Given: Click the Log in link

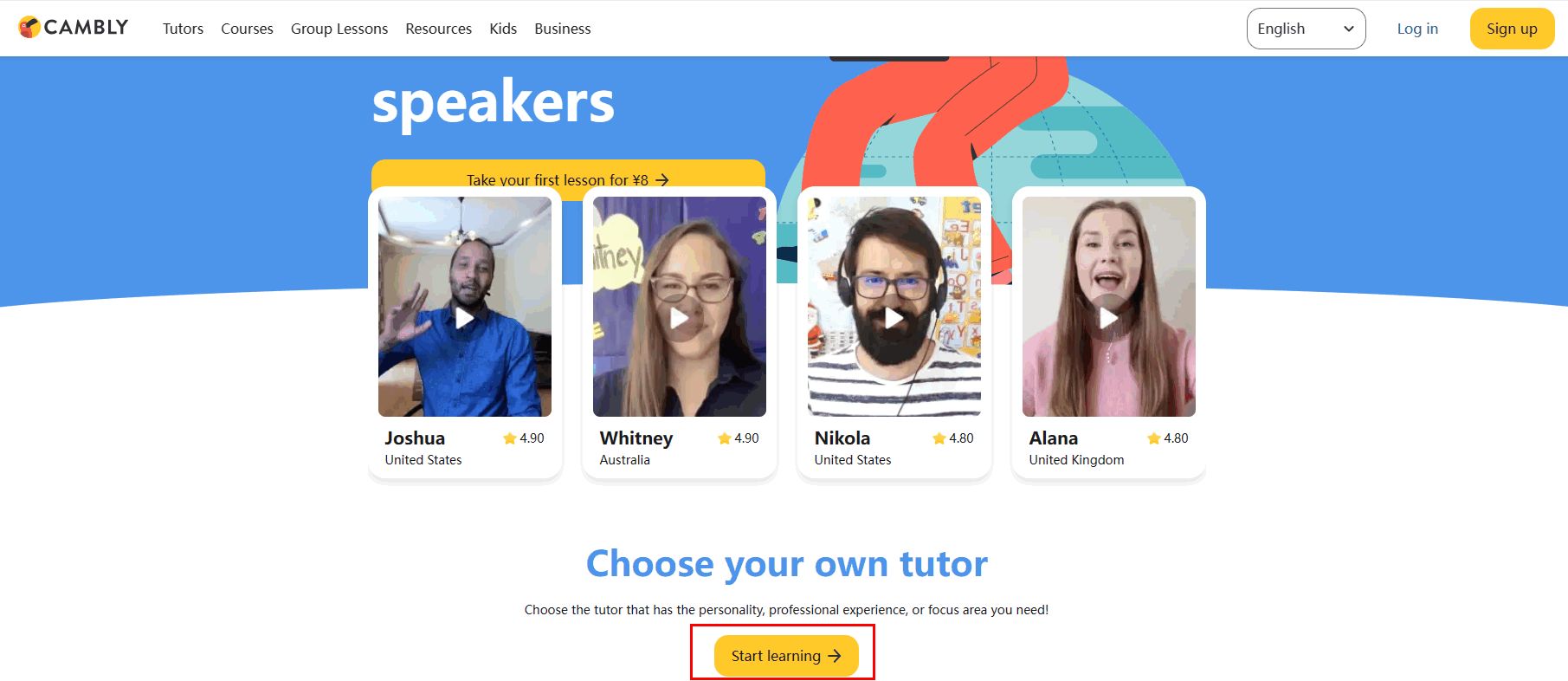Looking at the screenshot, I should (x=1417, y=29).
